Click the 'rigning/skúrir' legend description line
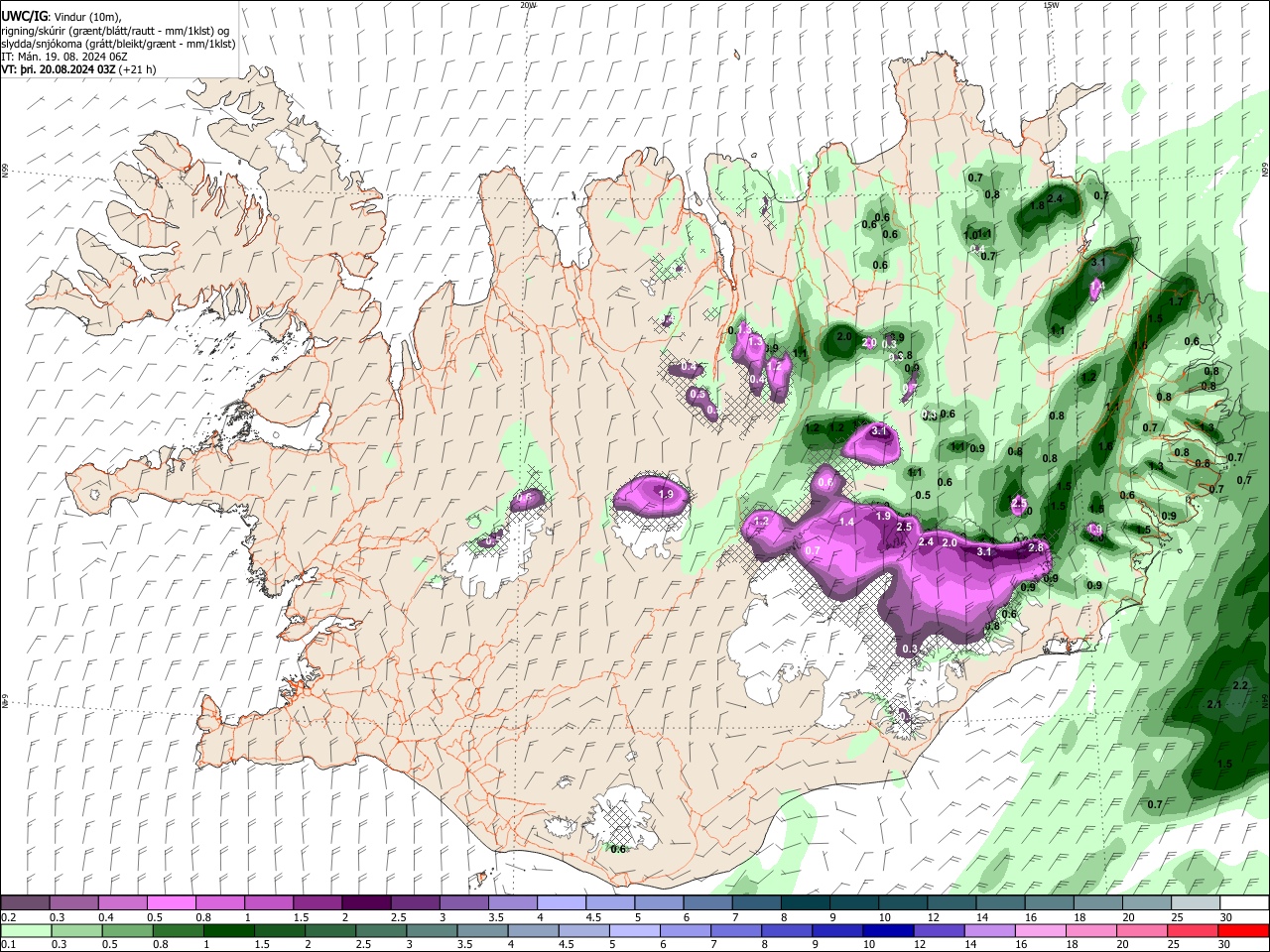The height and width of the screenshot is (952, 1270). [116, 31]
